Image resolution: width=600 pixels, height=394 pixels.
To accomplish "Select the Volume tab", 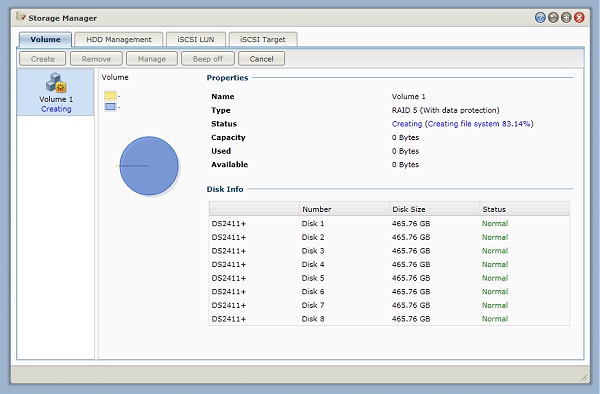I will click(45, 39).
